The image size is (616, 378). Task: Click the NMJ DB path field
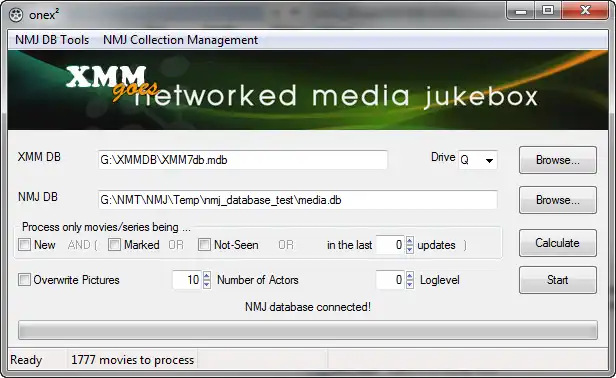298,200
